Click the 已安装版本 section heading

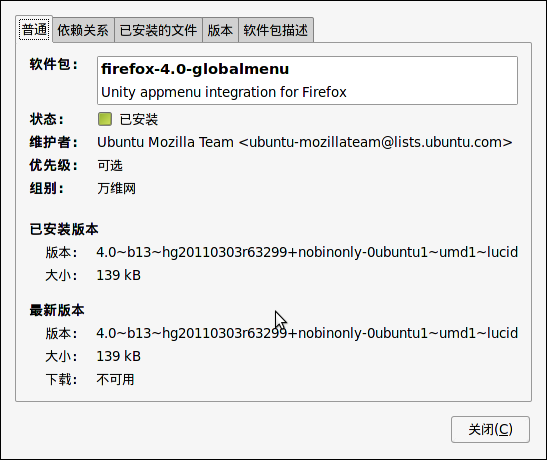(x=64, y=229)
